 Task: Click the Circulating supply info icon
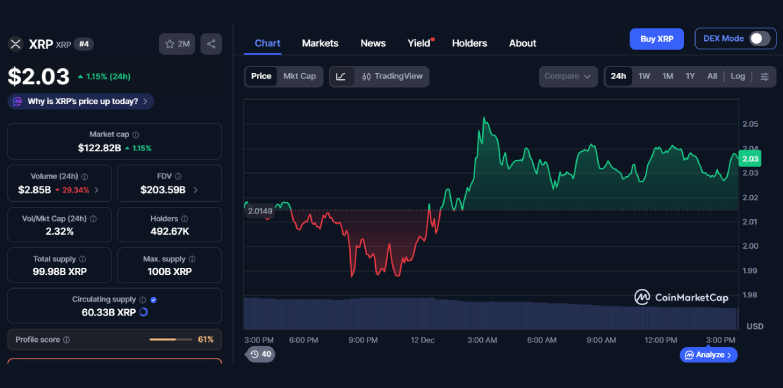click(x=142, y=300)
